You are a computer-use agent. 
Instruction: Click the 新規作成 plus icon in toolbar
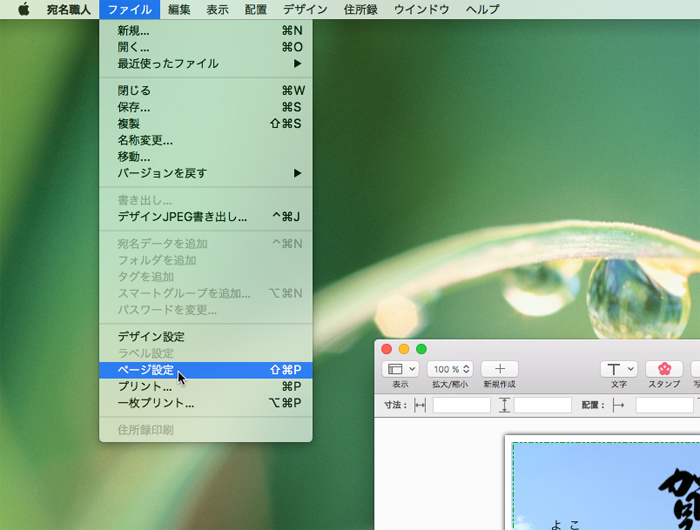pyautogui.click(x=499, y=369)
